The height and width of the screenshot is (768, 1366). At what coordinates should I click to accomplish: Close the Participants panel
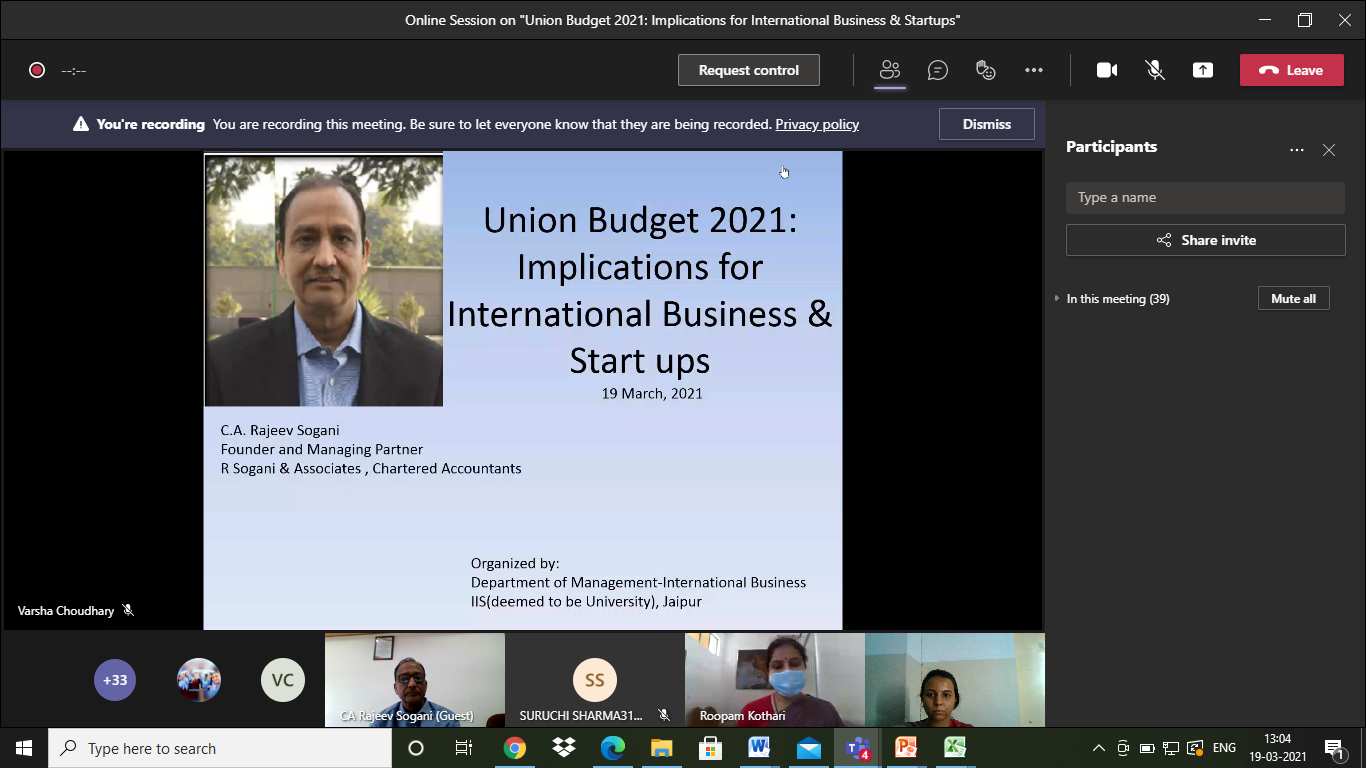click(1328, 150)
